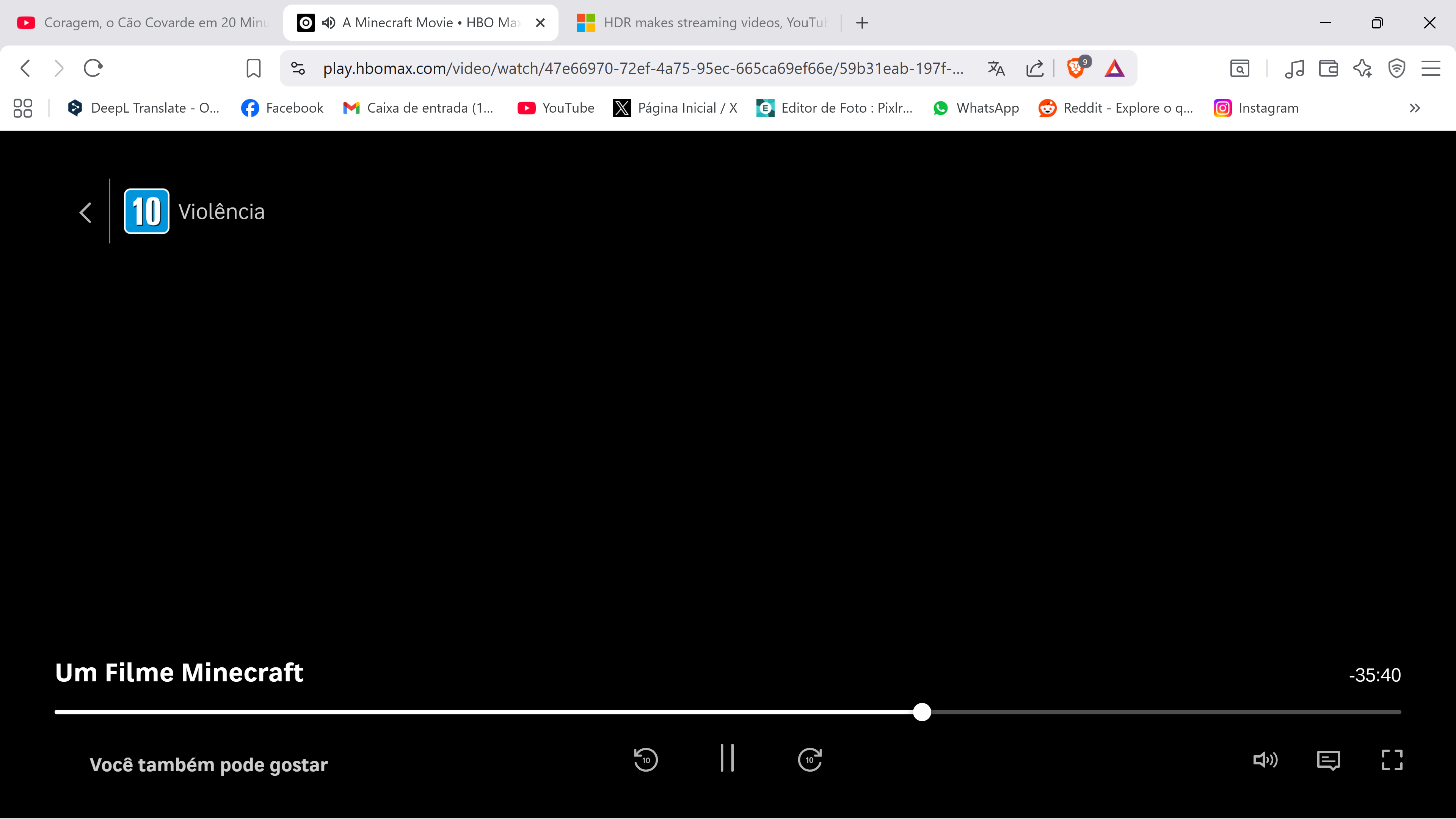Enter fullscreen video mode
The image size is (1456, 819).
(x=1392, y=759)
